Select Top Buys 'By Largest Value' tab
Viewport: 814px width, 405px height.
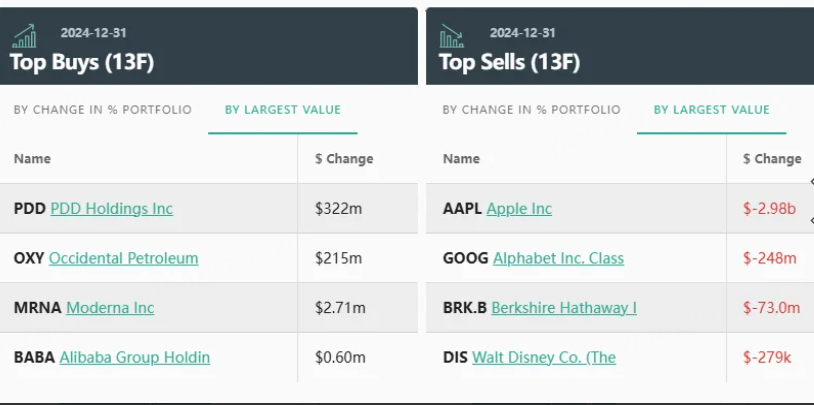(x=283, y=110)
